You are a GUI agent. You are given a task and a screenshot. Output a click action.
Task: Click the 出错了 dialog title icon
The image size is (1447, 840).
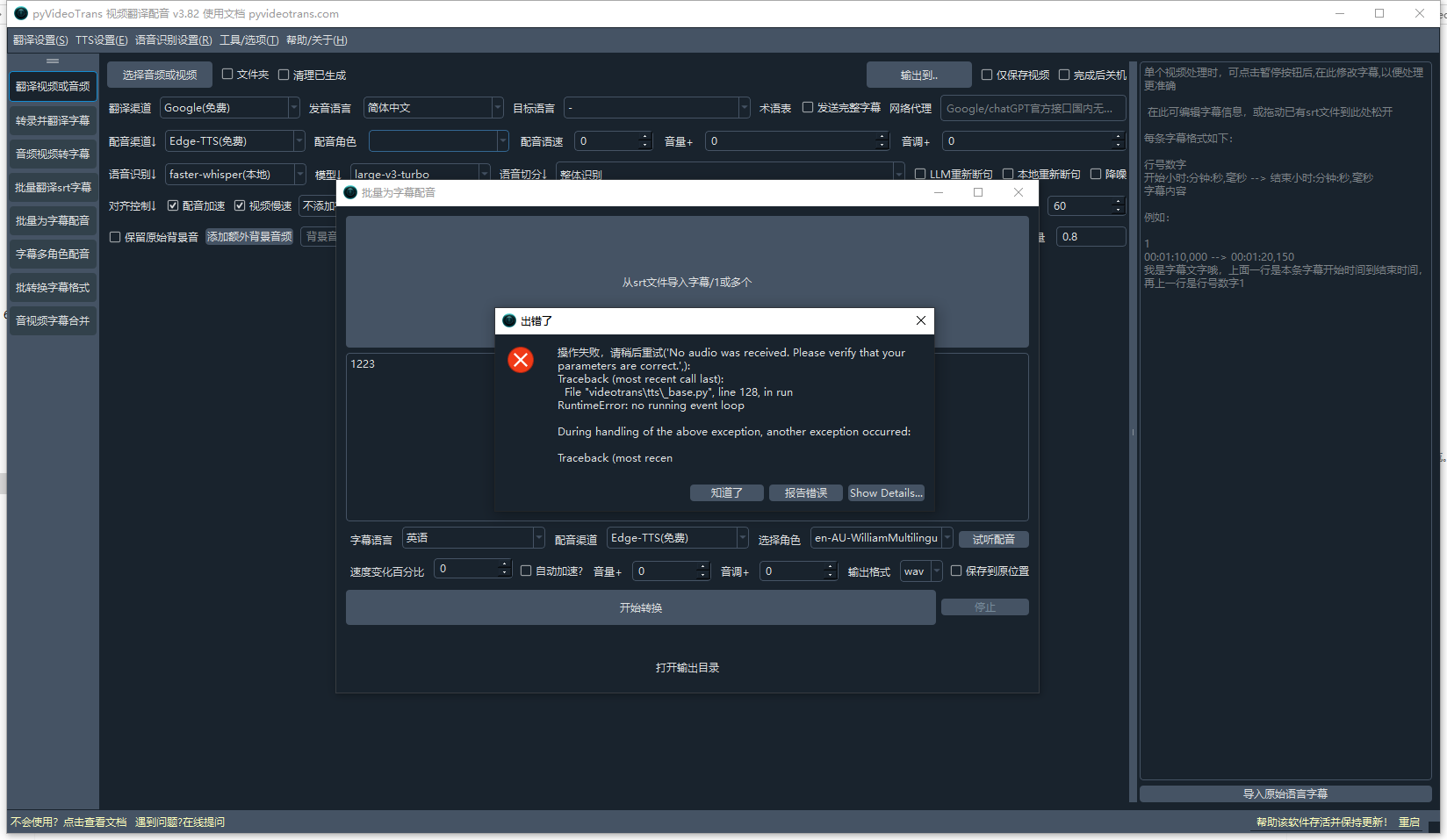tap(509, 320)
